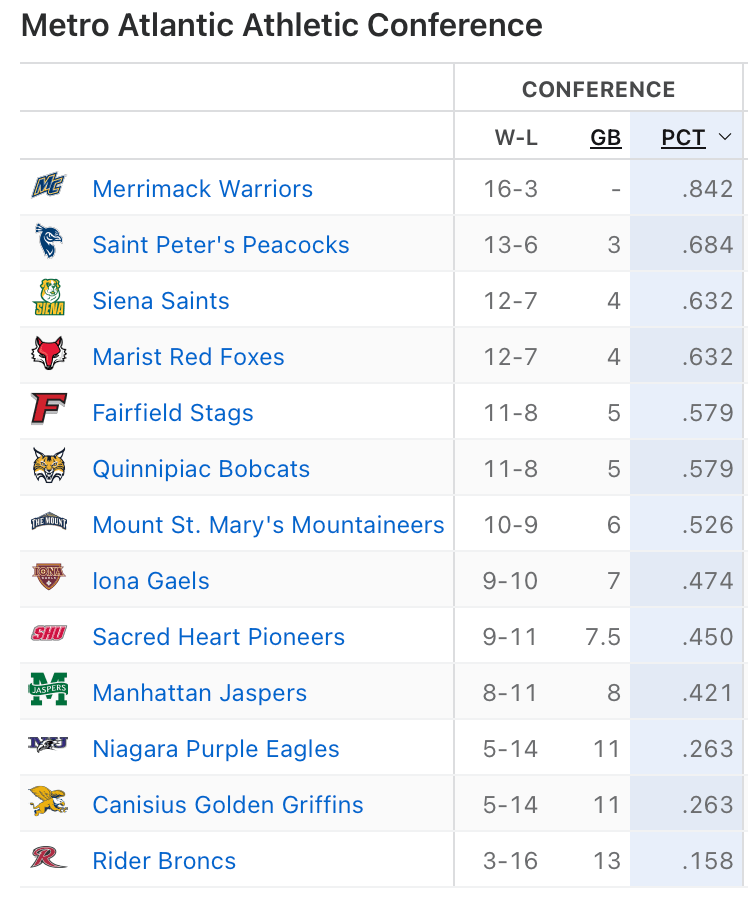748x900 pixels.
Task: Click the Rider Broncs logo
Action: point(48,860)
